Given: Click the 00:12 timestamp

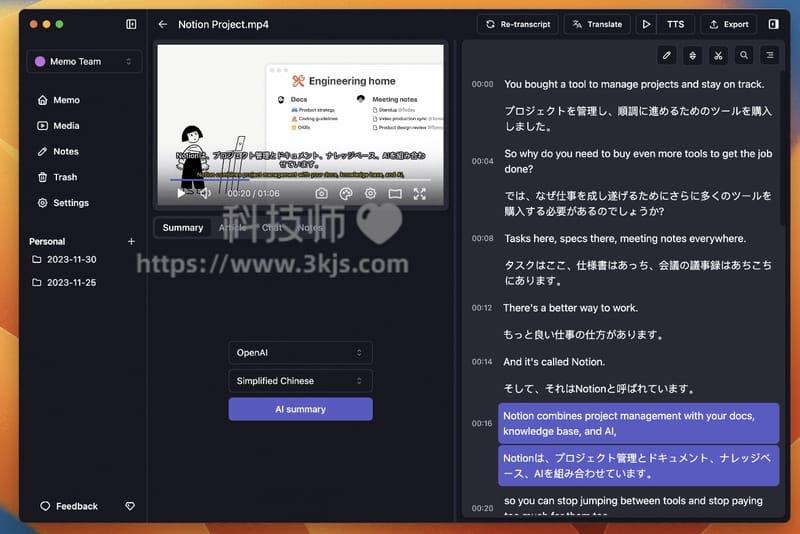Looking at the screenshot, I should [x=482, y=308].
